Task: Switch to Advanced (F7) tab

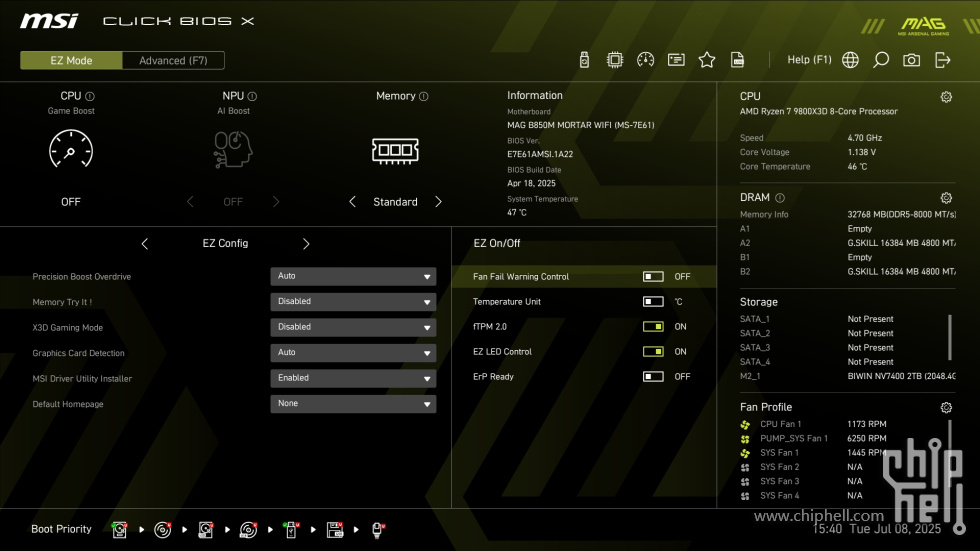Action: tap(173, 61)
